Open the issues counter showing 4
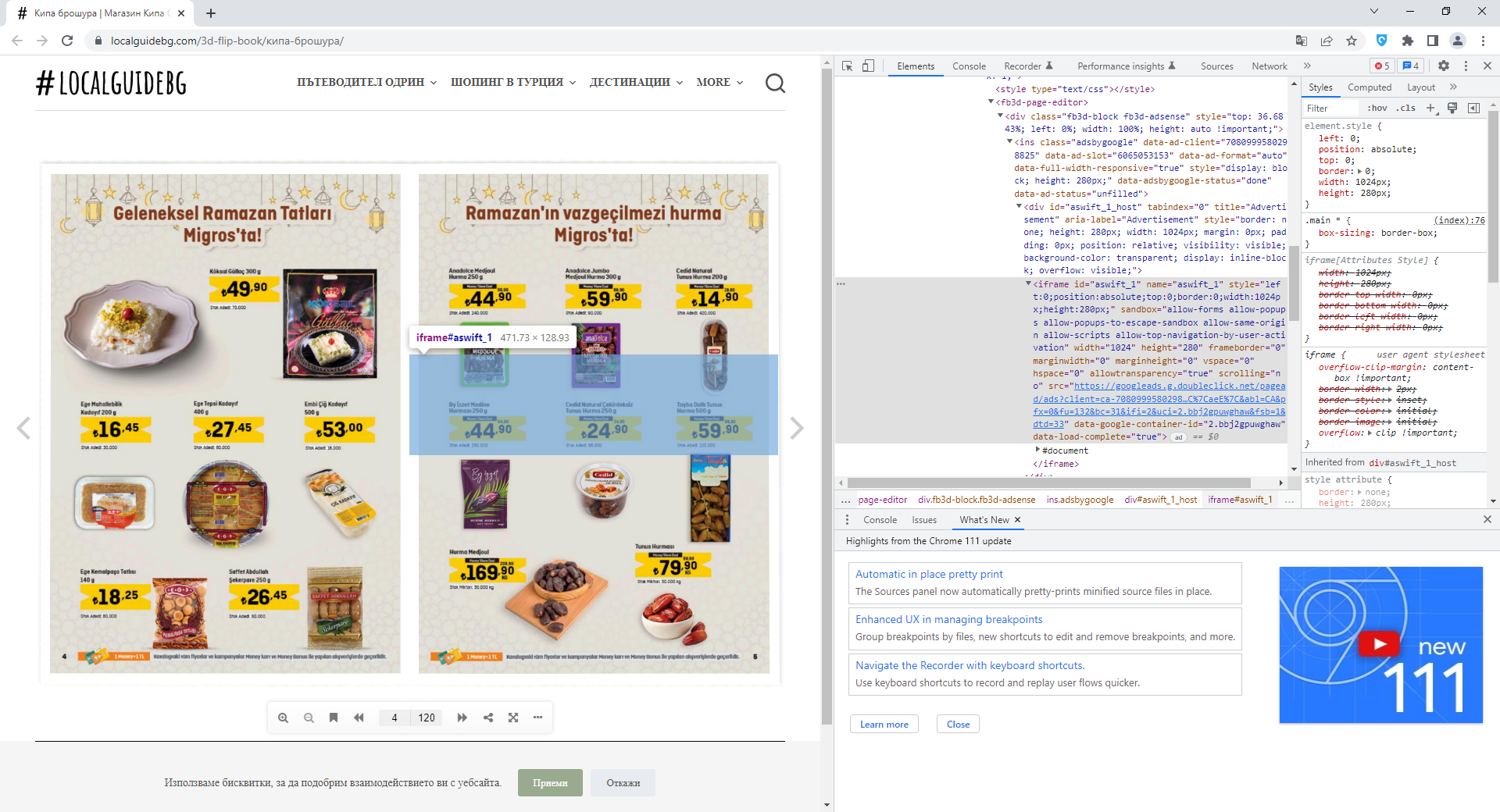The image size is (1500, 812). 1411,66
